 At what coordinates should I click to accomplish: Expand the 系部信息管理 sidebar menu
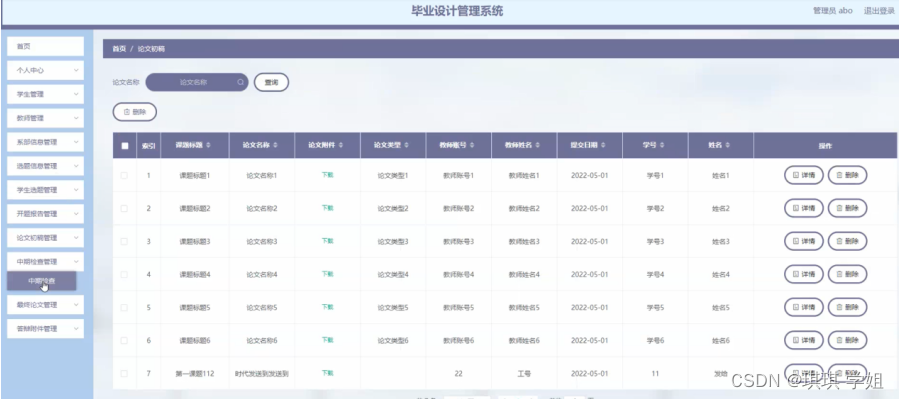[45, 142]
